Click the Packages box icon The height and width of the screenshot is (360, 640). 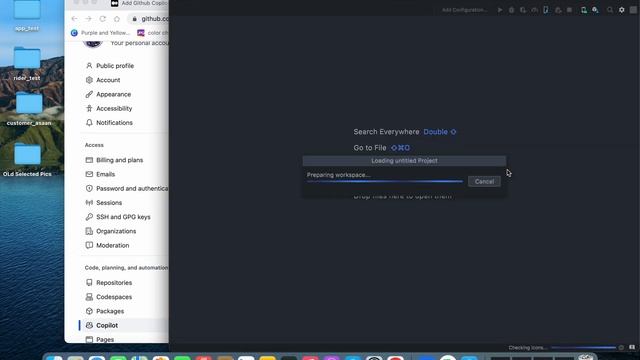tap(89, 311)
